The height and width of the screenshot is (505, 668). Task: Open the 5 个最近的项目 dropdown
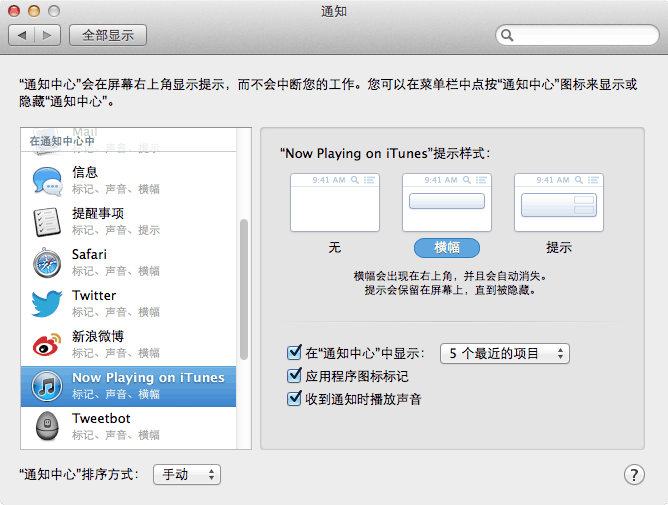click(505, 353)
